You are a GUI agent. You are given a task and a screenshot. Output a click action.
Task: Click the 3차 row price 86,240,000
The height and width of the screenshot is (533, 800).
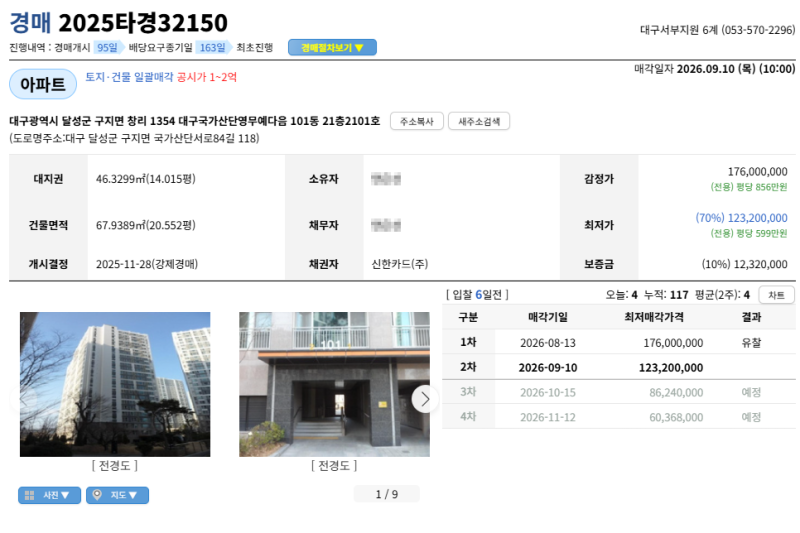tap(676, 392)
